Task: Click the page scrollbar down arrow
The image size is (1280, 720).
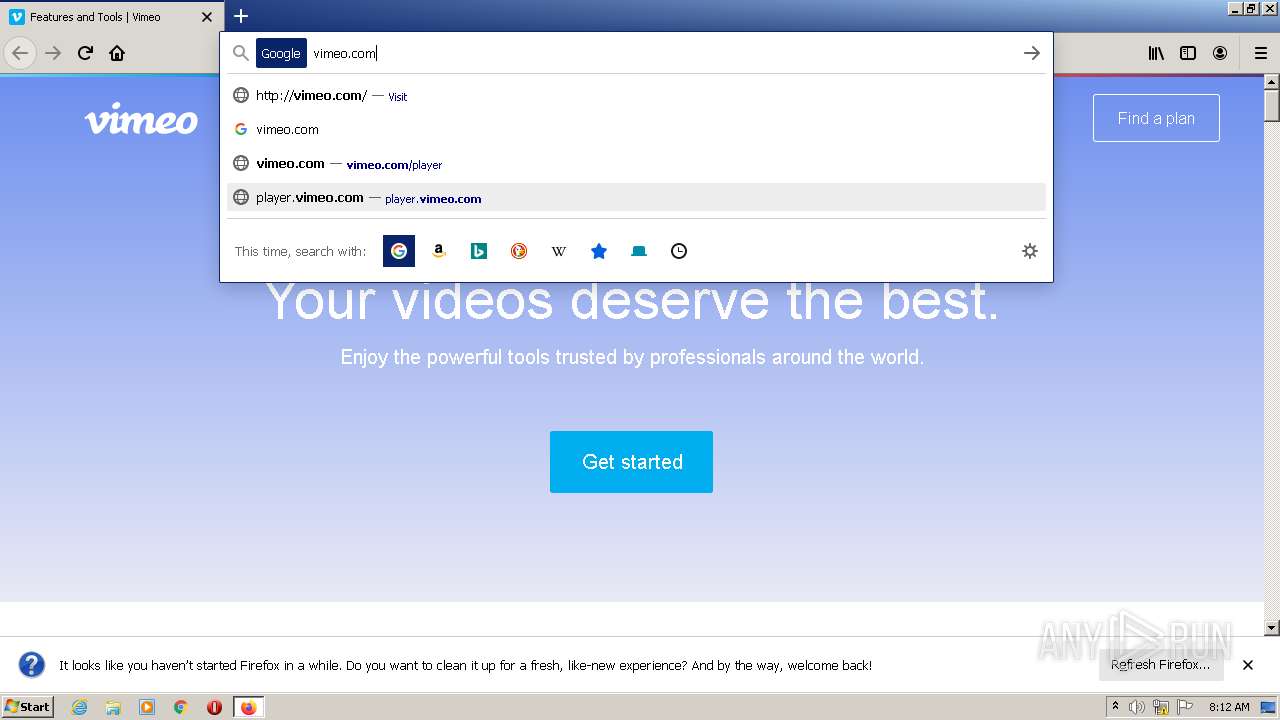Action: (x=1272, y=628)
